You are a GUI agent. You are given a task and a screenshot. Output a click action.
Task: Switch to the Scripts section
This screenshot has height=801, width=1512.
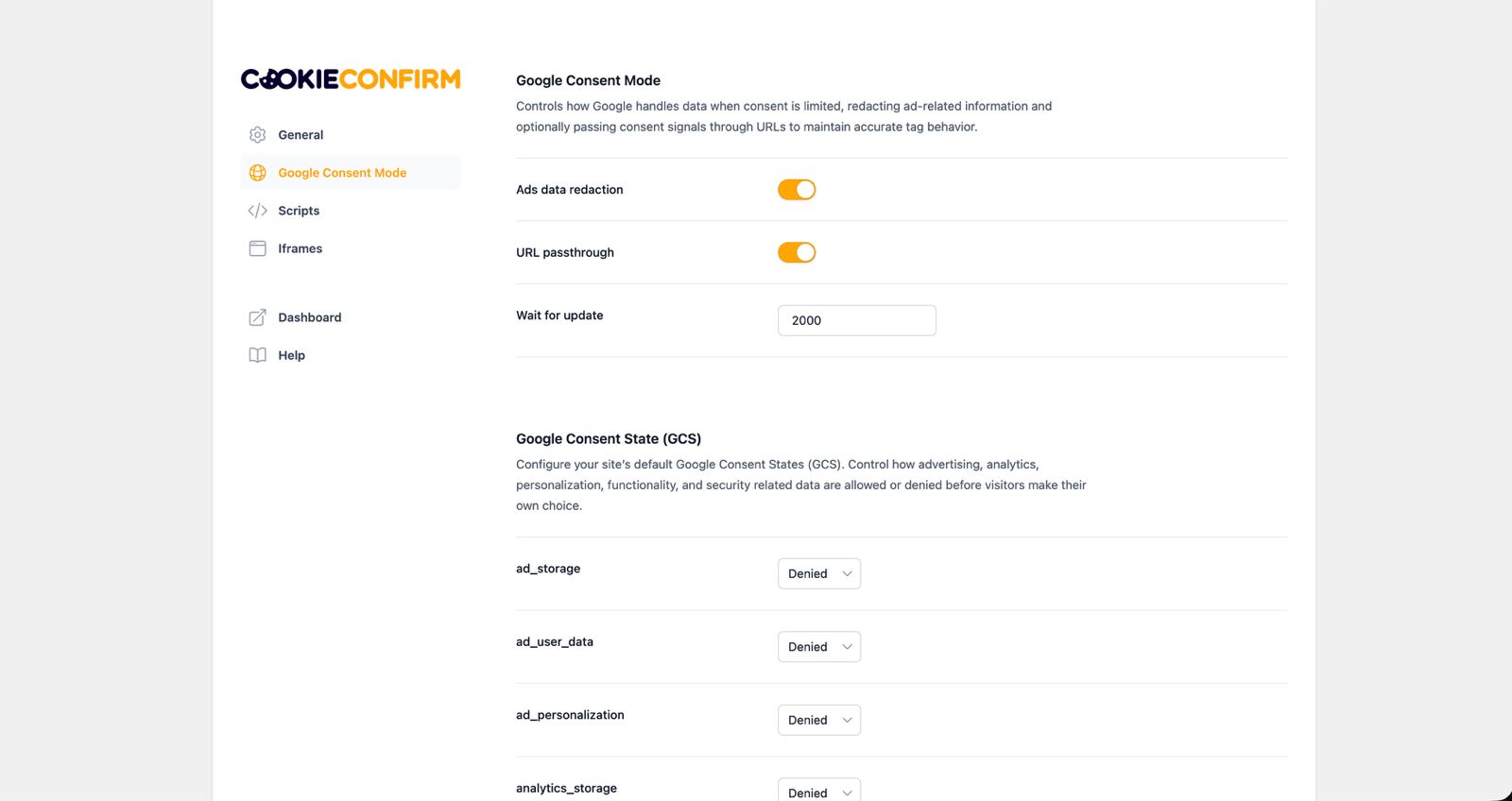298,210
